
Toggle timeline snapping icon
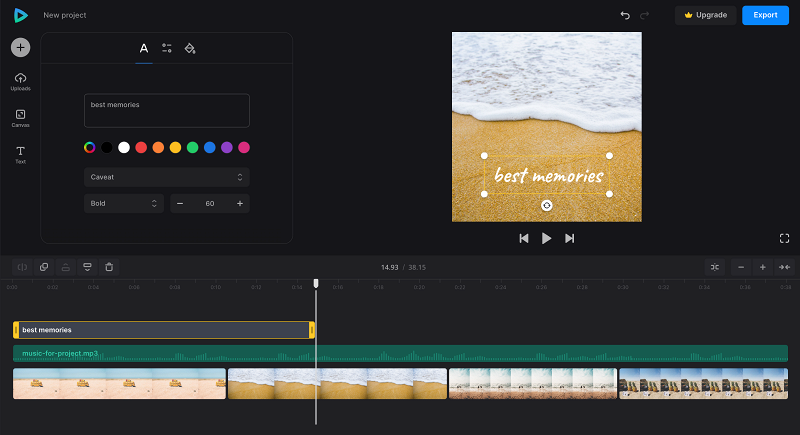pyautogui.click(x=715, y=267)
